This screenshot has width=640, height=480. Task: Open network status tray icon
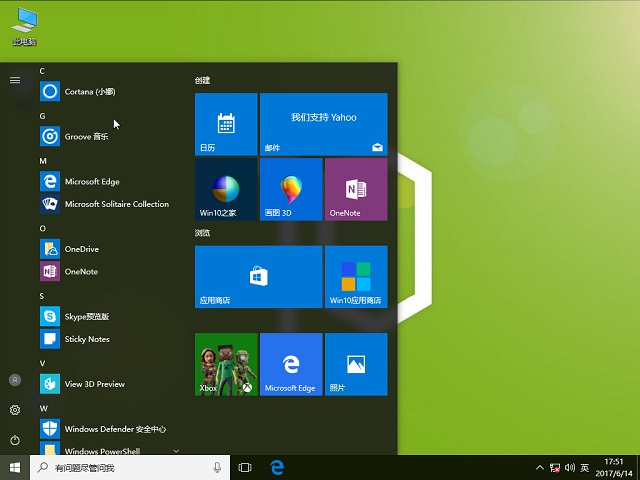coord(555,468)
